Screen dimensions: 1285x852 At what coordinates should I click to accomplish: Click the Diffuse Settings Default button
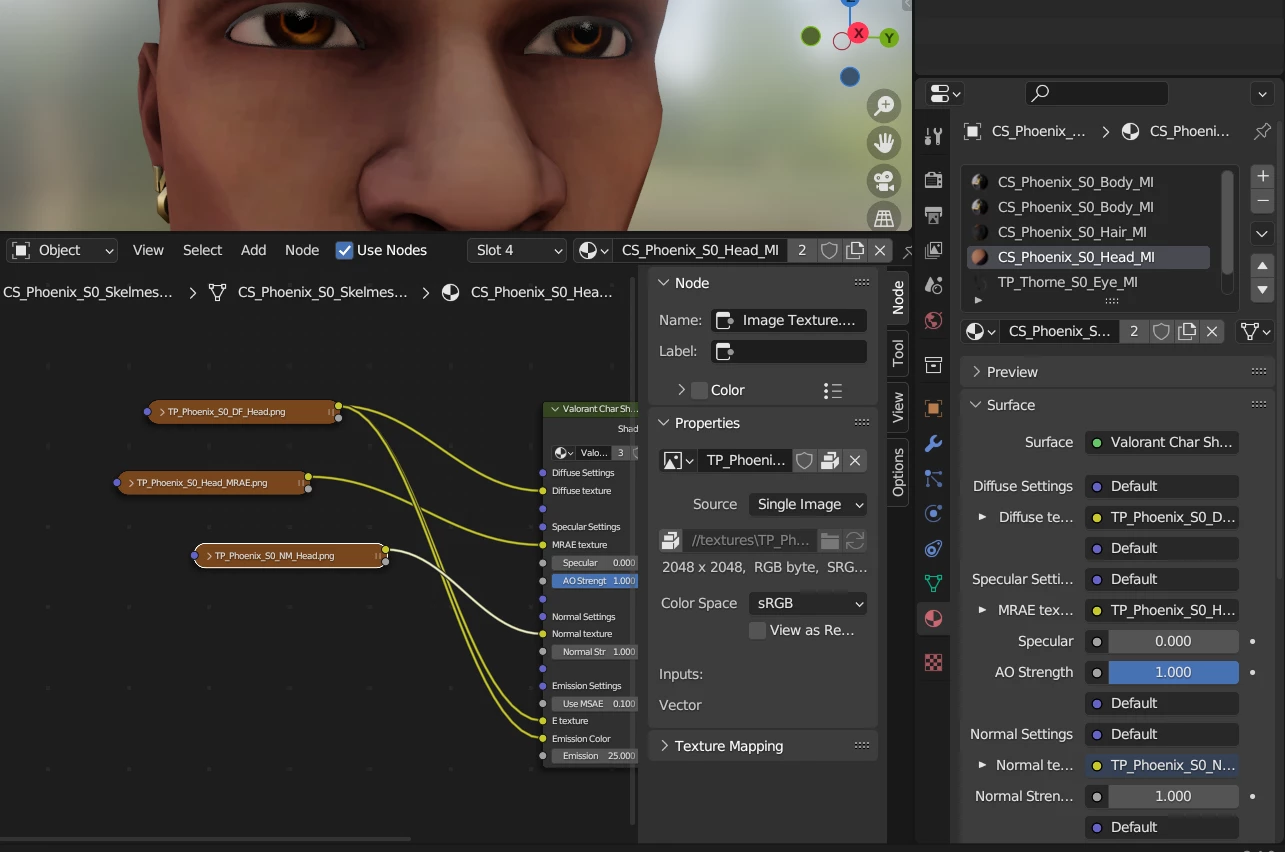click(1162, 486)
